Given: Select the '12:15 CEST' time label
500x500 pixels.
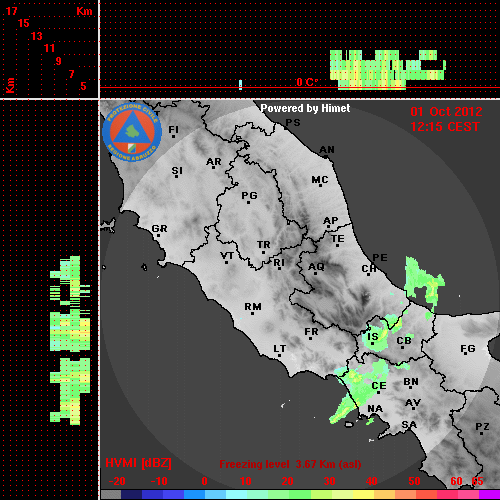Looking at the screenshot, I should click(x=445, y=127).
